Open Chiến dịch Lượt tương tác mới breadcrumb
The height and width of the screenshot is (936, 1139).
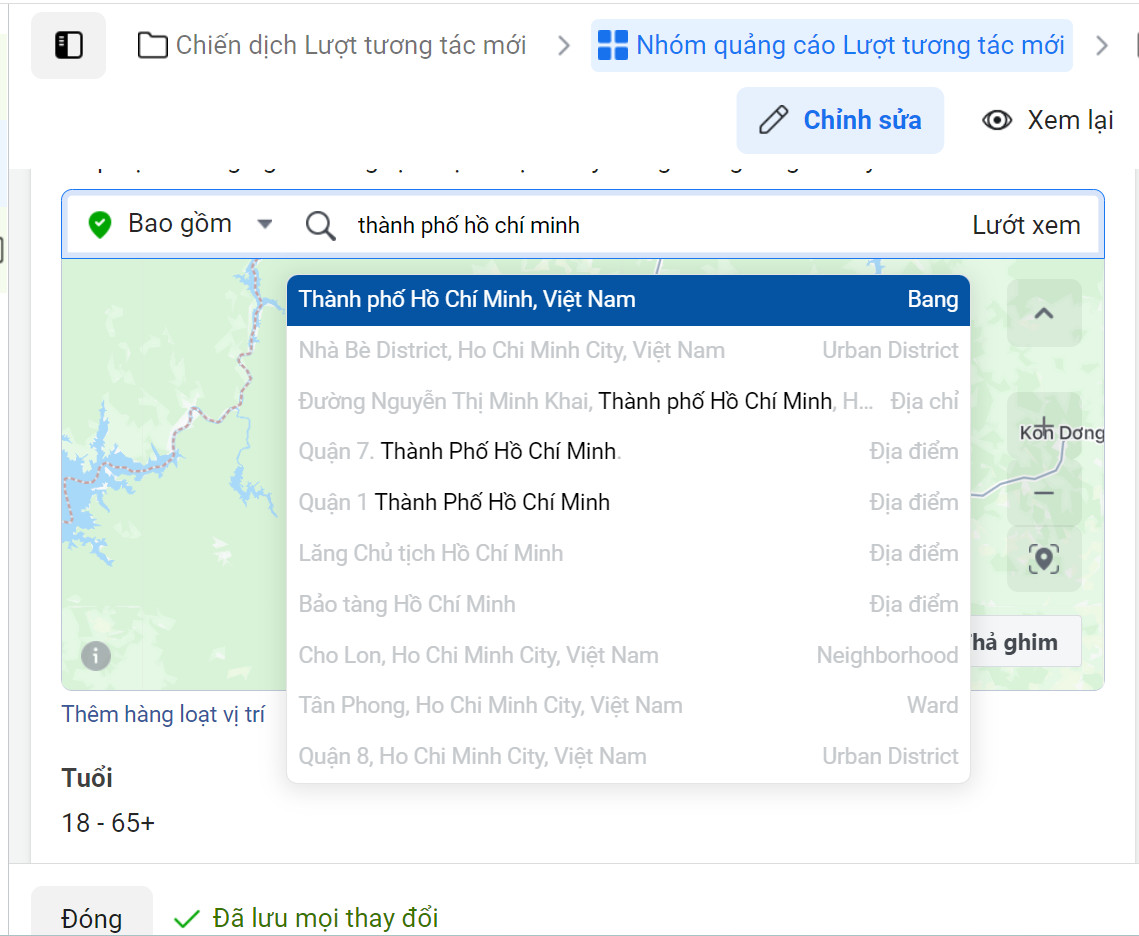[332, 45]
